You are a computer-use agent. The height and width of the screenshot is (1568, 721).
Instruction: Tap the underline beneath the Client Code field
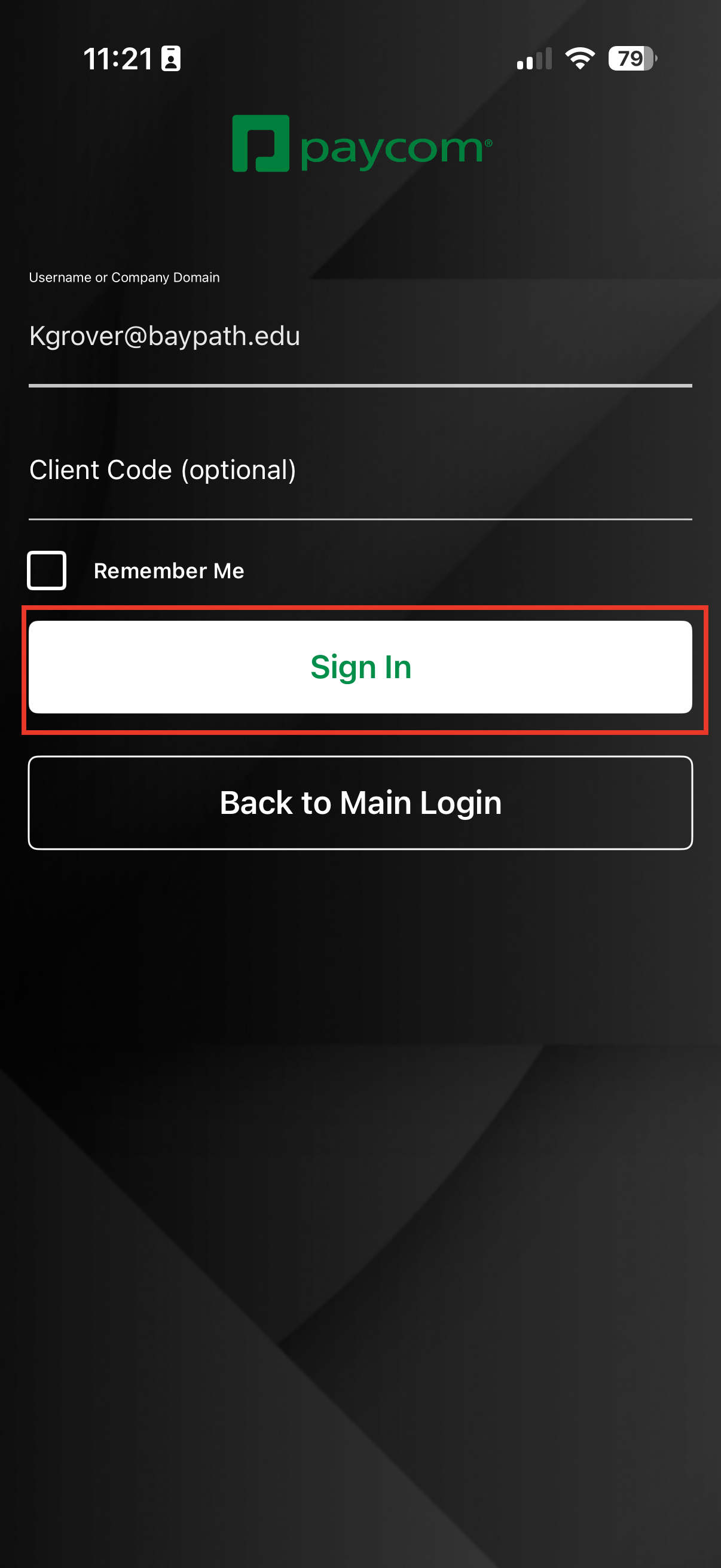point(360,519)
